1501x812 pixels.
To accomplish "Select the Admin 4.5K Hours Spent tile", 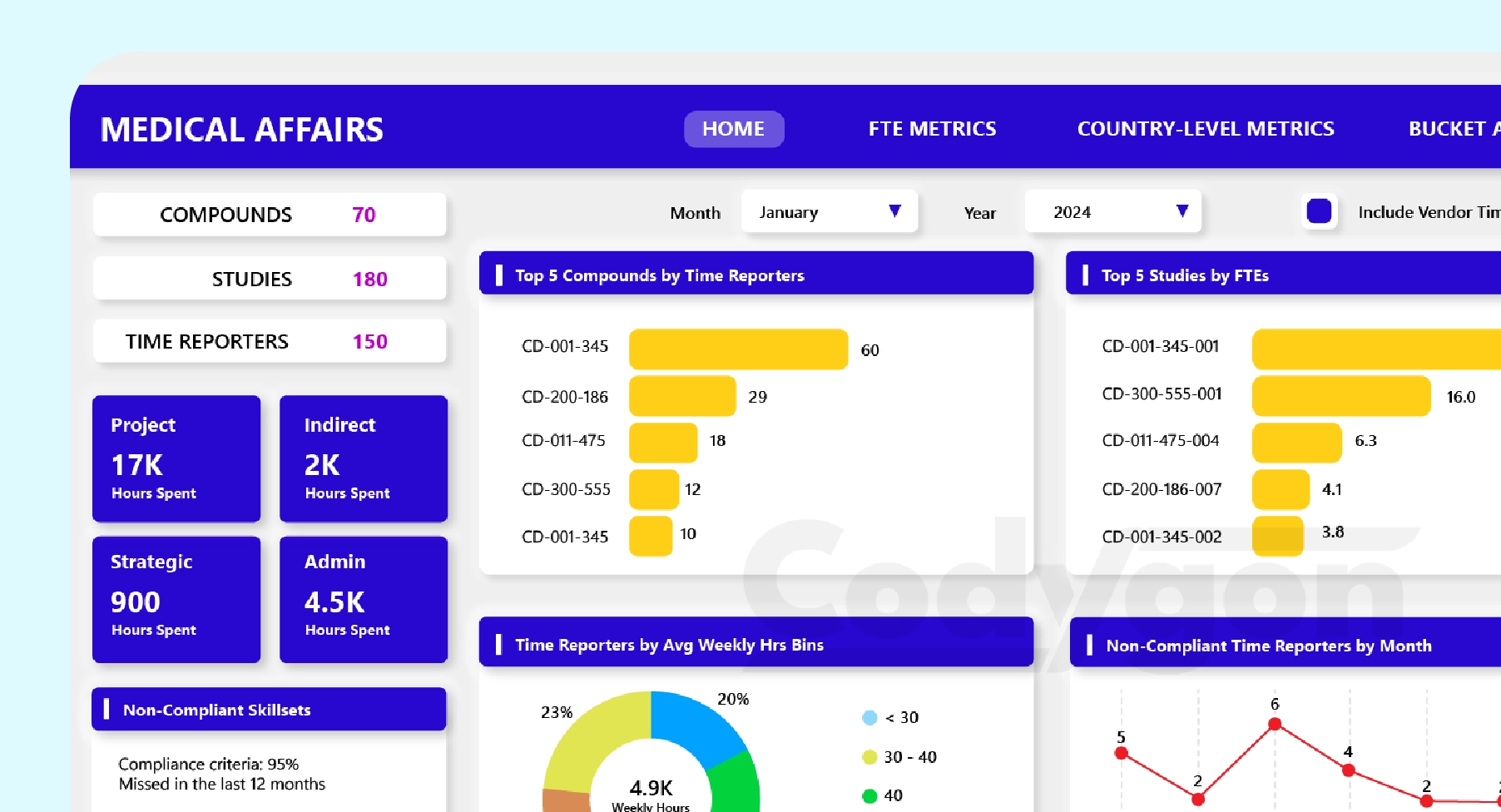I will (364, 600).
